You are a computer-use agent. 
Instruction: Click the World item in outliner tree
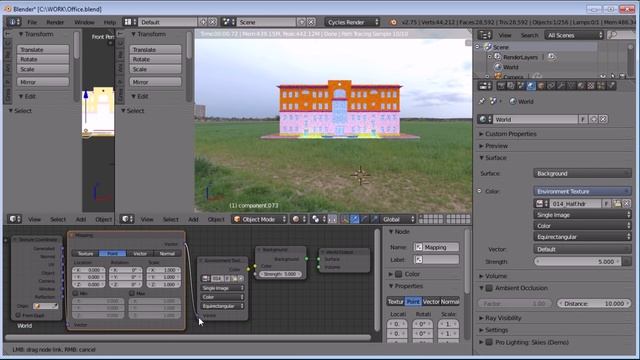pos(510,67)
